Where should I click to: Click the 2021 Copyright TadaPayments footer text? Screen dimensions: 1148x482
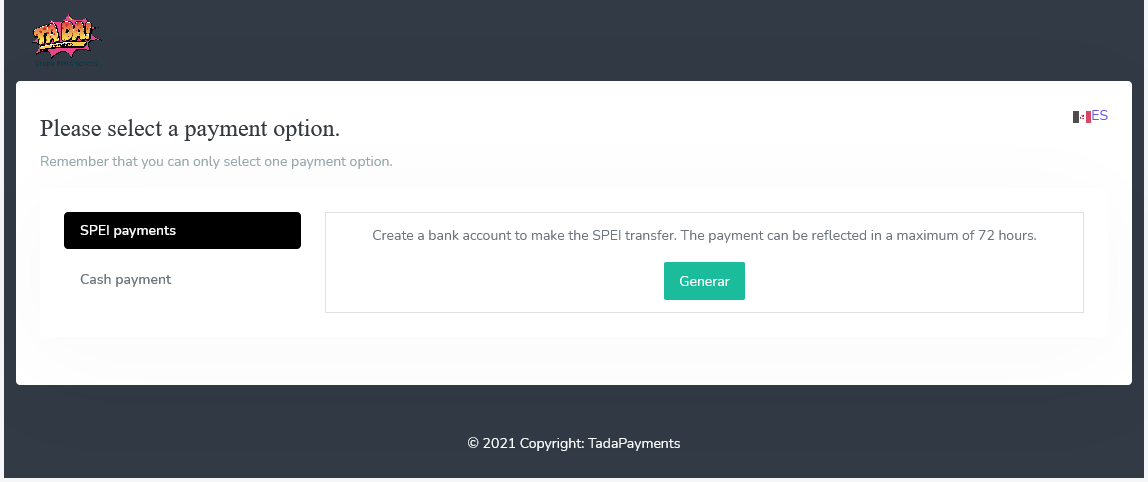pos(574,443)
